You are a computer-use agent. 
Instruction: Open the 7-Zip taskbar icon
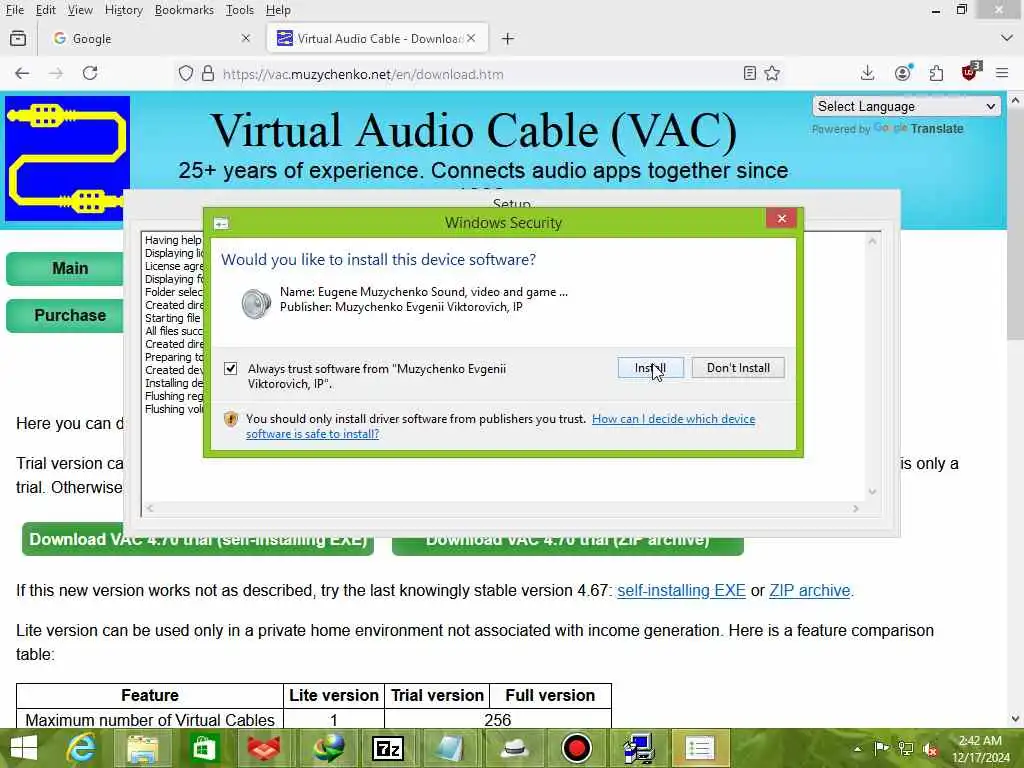[x=388, y=748]
